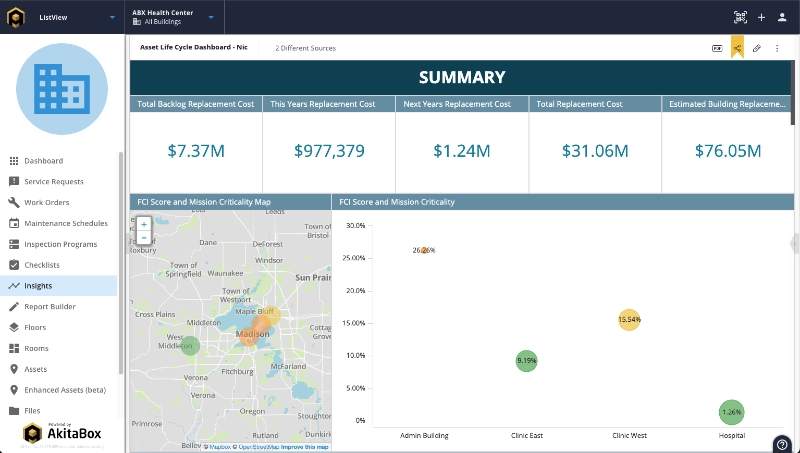Expand the collapsed right side panel handle
The width and height of the screenshot is (800, 453).
pos(794,243)
